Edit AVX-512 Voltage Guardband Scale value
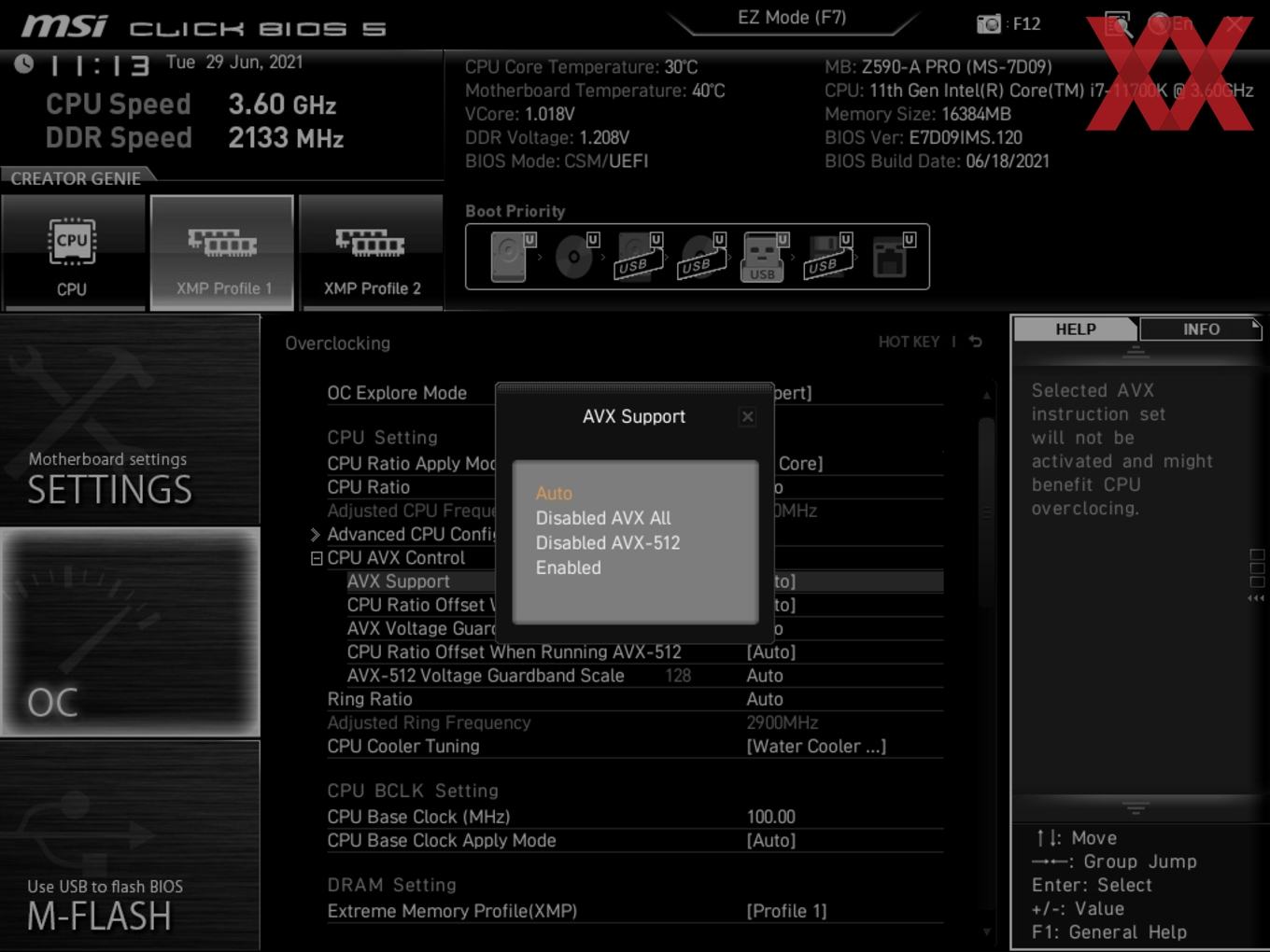 765,676
